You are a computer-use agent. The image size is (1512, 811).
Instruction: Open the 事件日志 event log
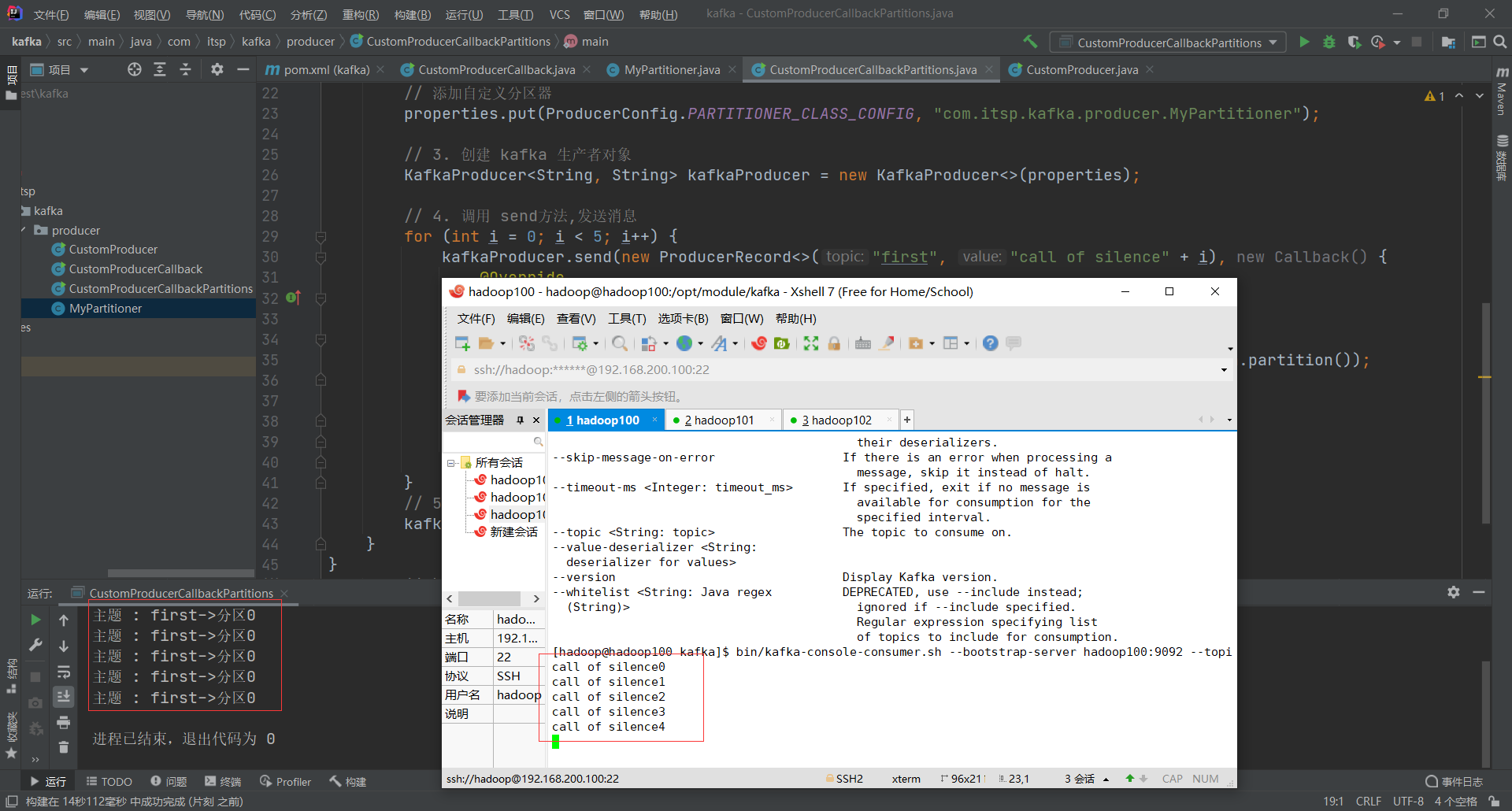tap(1454, 782)
